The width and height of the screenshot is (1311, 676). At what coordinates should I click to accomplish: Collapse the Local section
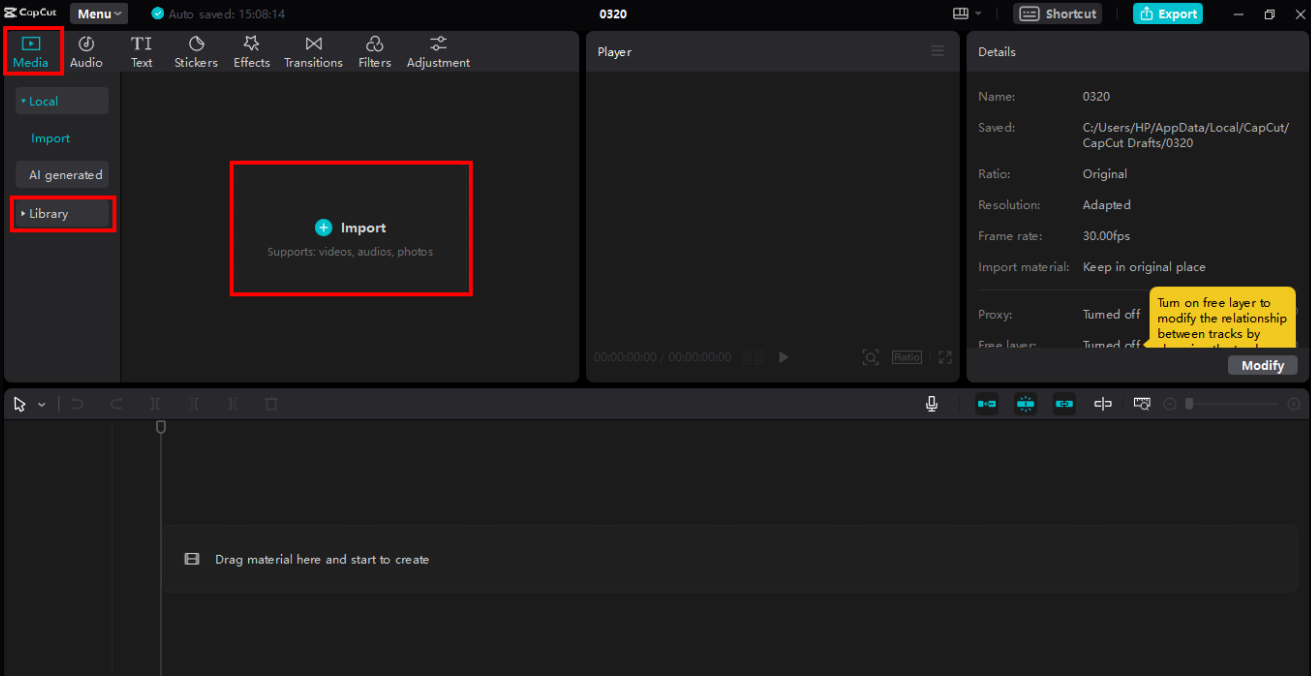(x=62, y=101)
